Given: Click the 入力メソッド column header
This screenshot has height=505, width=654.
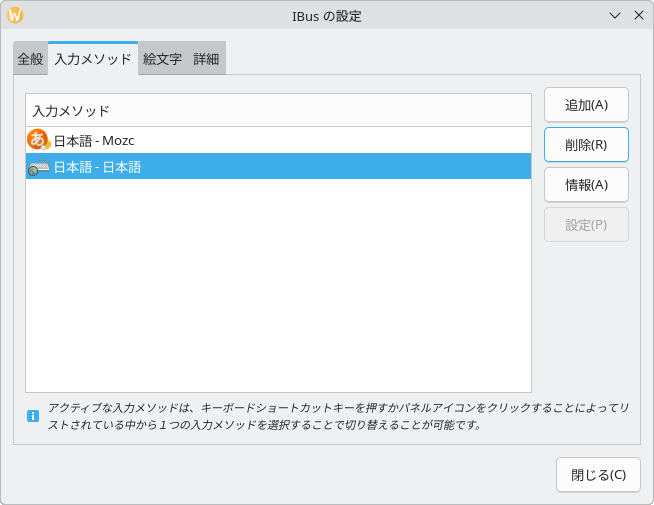Looking at the screenshot, I should tap(278, 111).
